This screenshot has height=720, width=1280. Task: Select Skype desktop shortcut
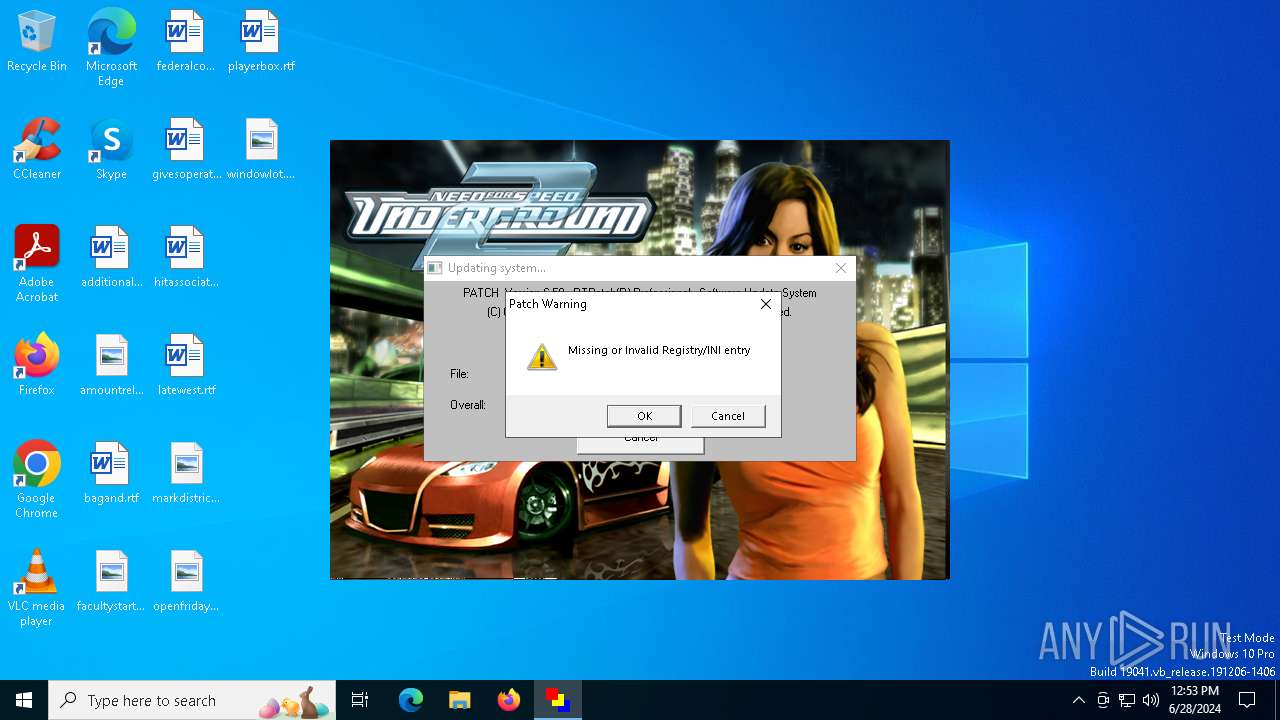coord(111,150)
